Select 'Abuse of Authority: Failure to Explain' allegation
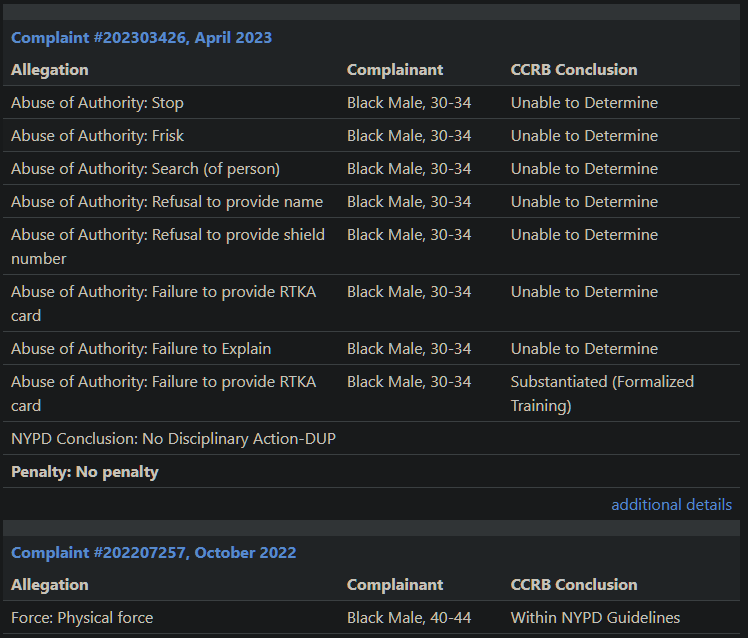Image resolution: width=748 pixels, height=638 pixels. click(x=141, y=348)
